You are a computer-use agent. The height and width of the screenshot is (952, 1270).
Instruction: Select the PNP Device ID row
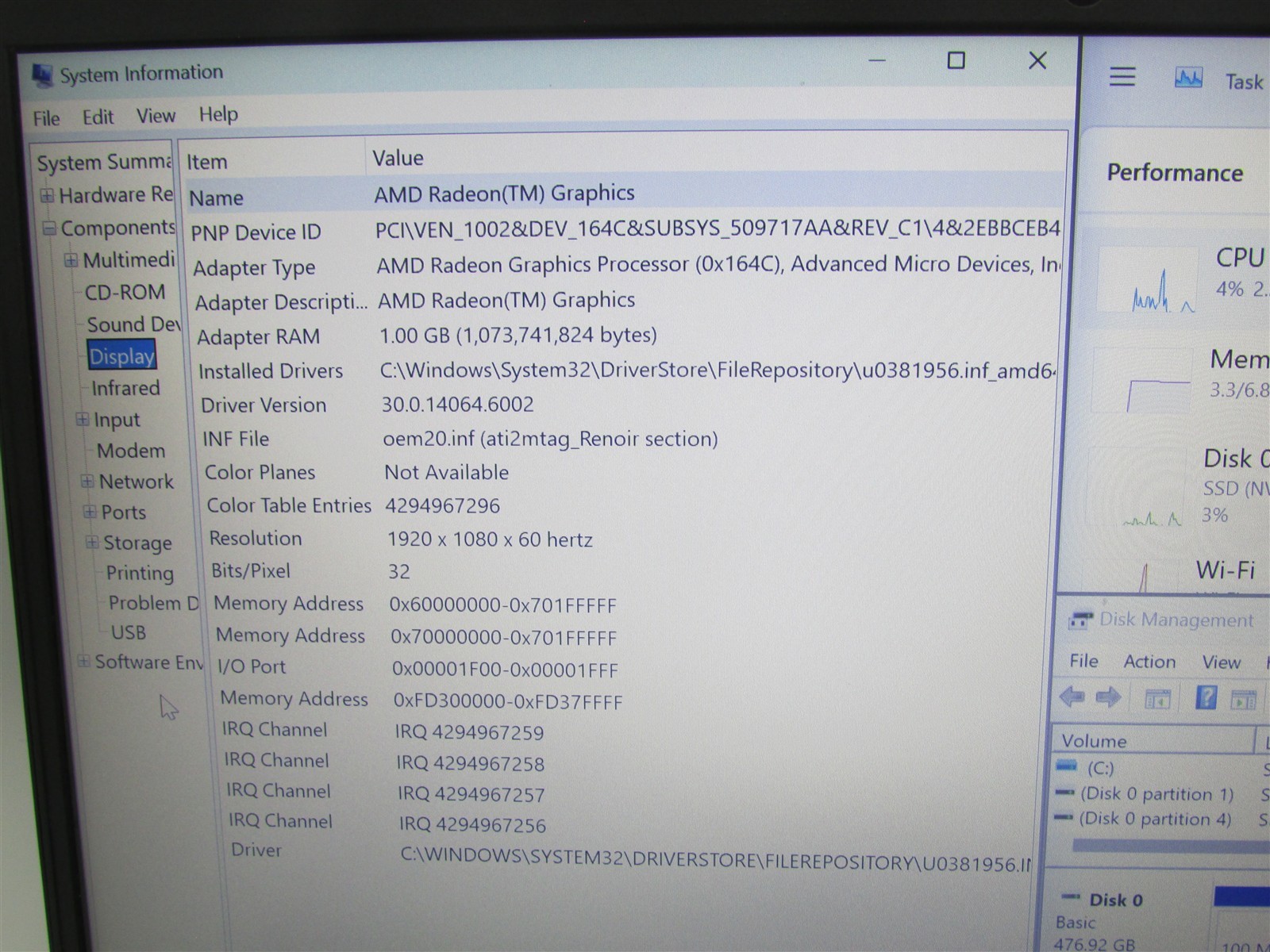click(625, 231)
